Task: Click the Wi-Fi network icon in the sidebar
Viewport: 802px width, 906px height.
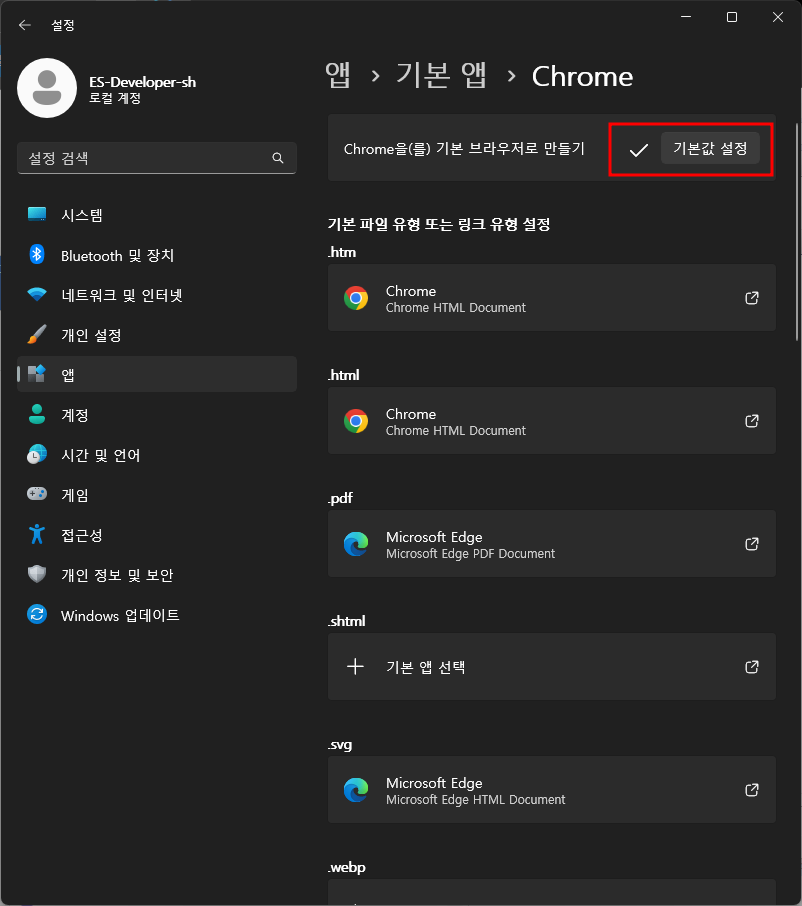Action: tap(37, 294)
